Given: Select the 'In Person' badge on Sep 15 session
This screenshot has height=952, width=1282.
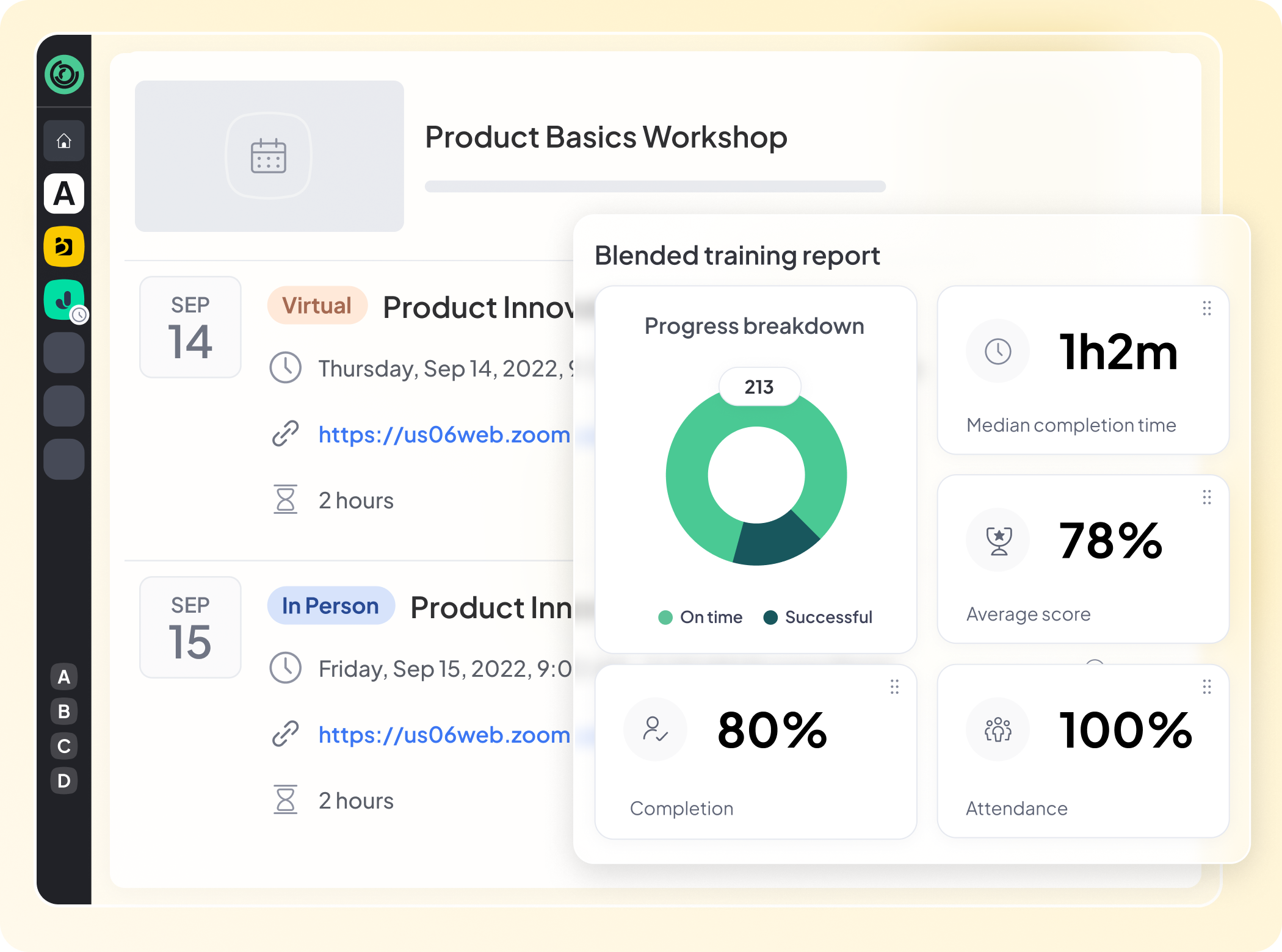Looking at the screenshot, I should pos(331,605).
